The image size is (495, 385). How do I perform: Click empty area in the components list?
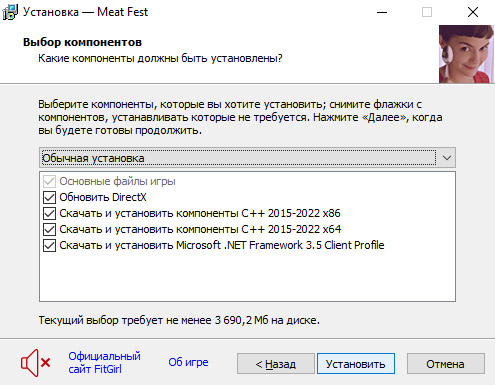[247, 277]
